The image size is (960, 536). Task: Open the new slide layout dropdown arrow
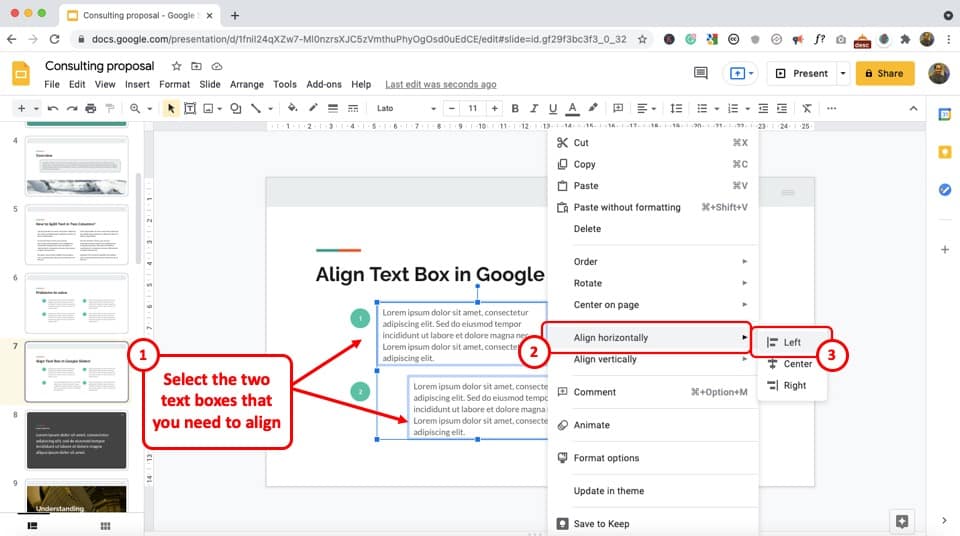[x=36, y=109]
